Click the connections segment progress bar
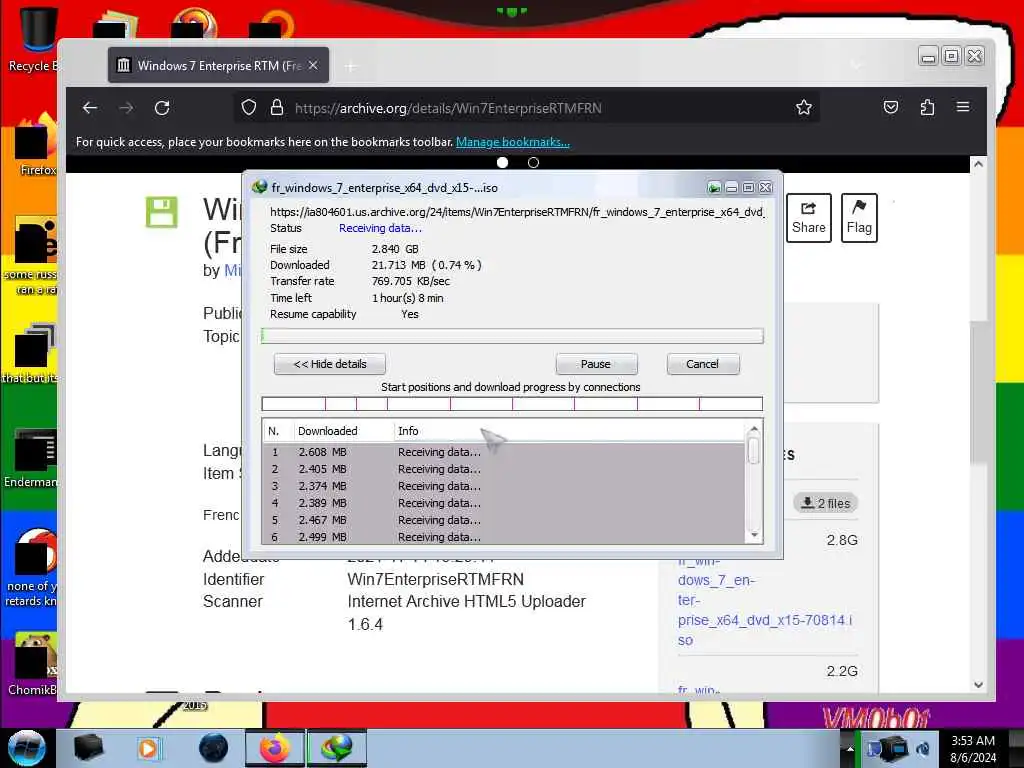 coord(511,404)
